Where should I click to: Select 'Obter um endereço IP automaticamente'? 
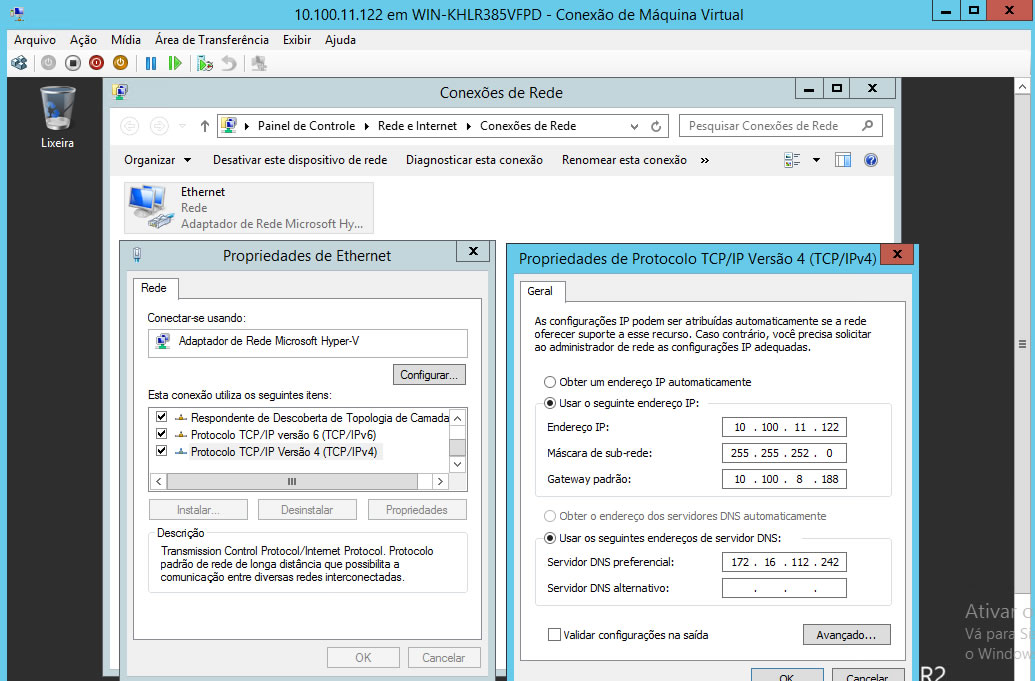coord(552,381)
